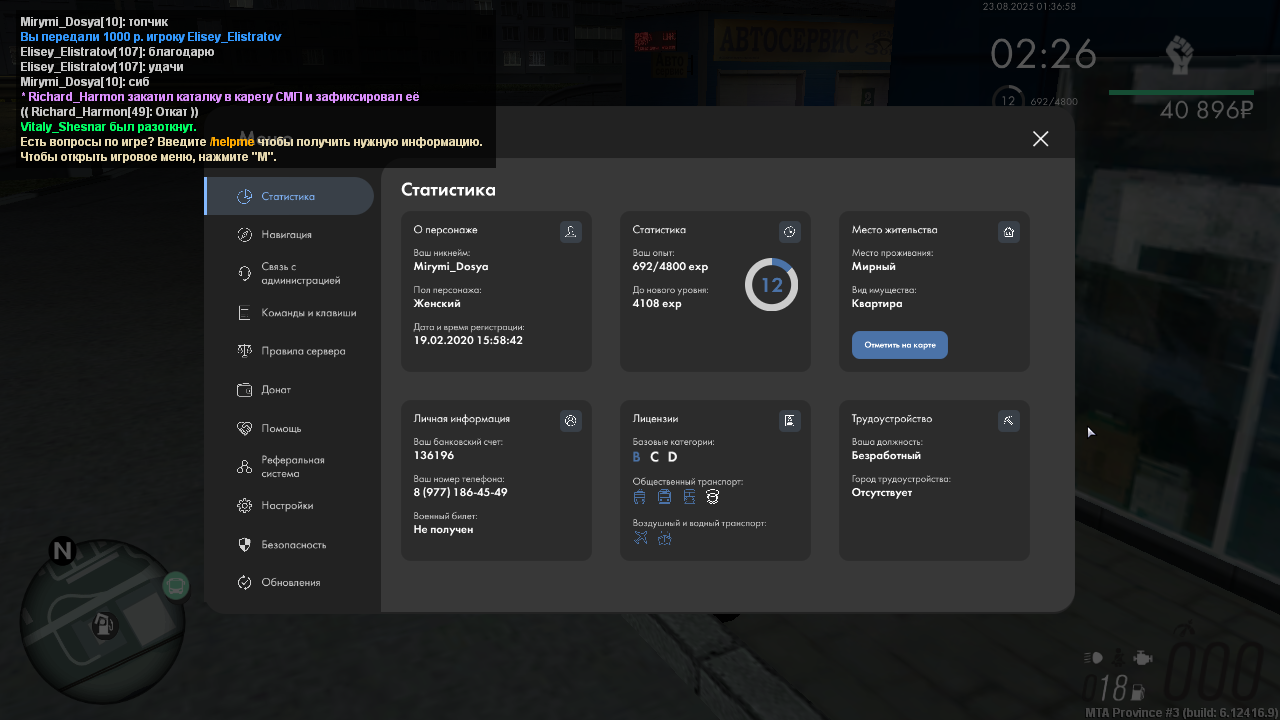This screenshot has height=720, width=1280.
Task: Click the 4108 exp value
Action: pos(657,303)
